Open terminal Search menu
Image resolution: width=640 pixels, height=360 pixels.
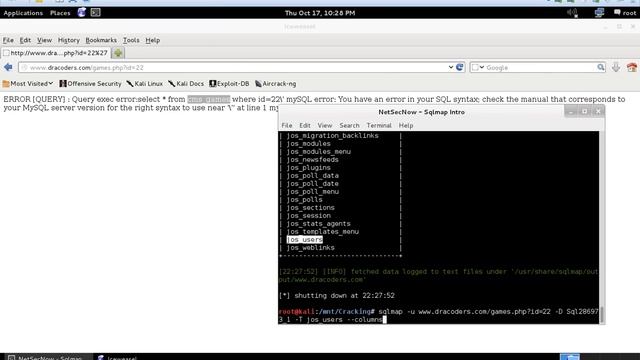349,125
